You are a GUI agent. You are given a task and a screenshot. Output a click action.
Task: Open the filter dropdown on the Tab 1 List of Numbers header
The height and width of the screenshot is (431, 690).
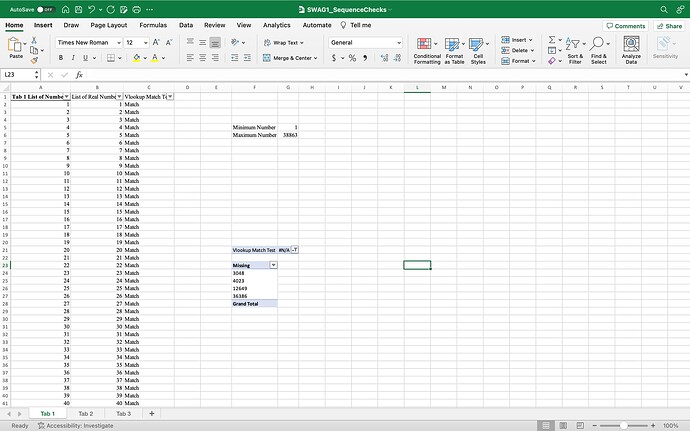point(66,96)
